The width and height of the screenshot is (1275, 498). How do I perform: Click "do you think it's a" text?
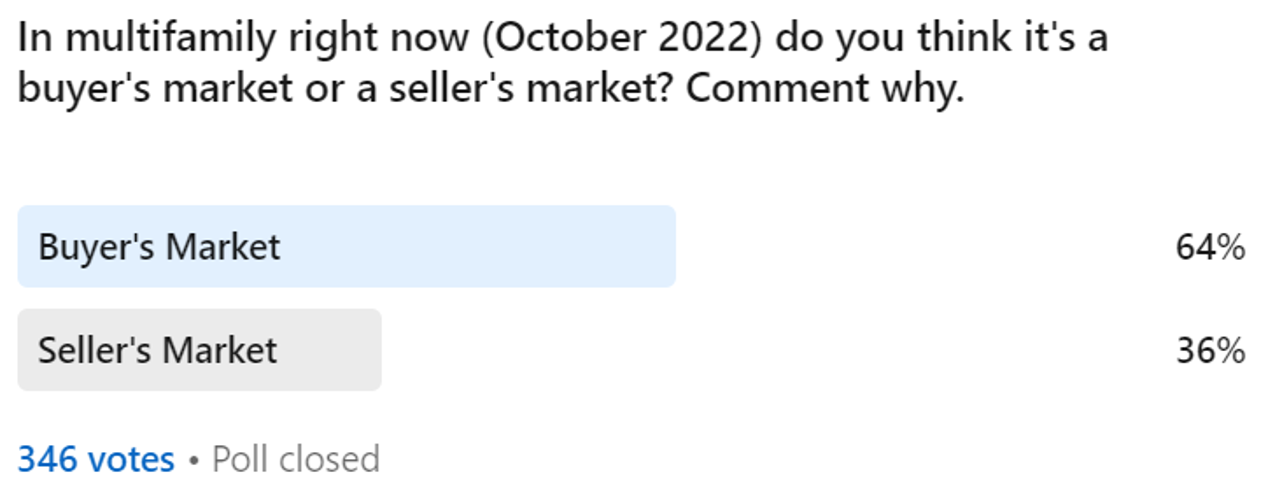(940, 39)
